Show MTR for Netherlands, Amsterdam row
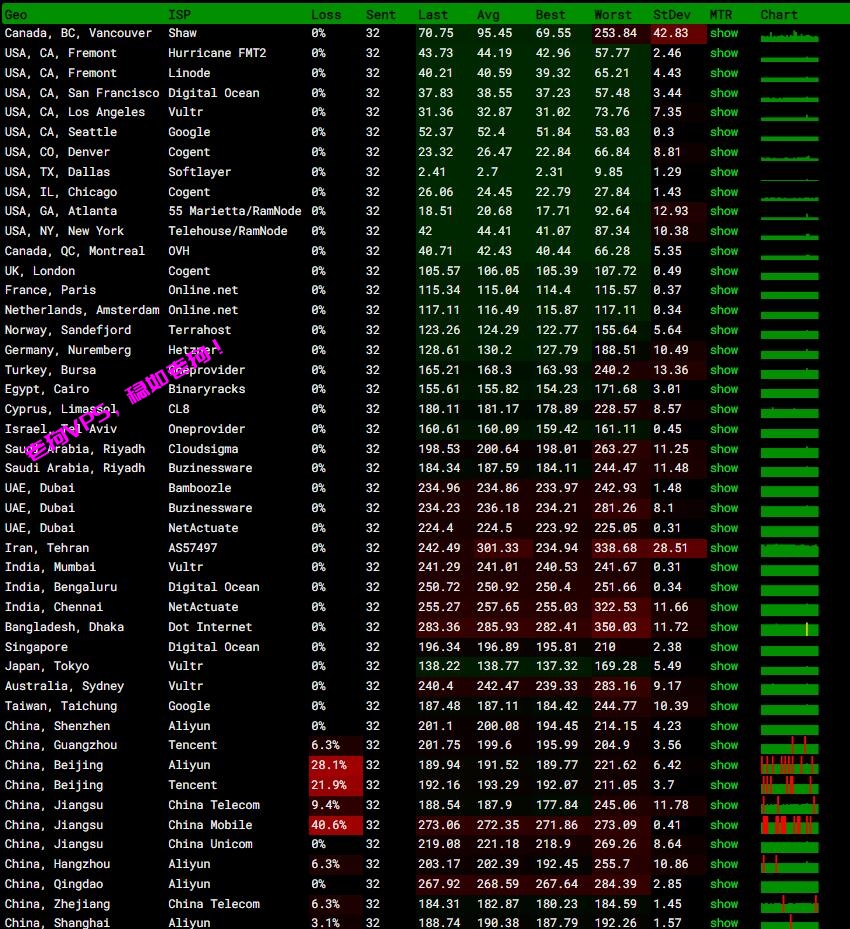 pyautogui.click(x=724, y=310)
